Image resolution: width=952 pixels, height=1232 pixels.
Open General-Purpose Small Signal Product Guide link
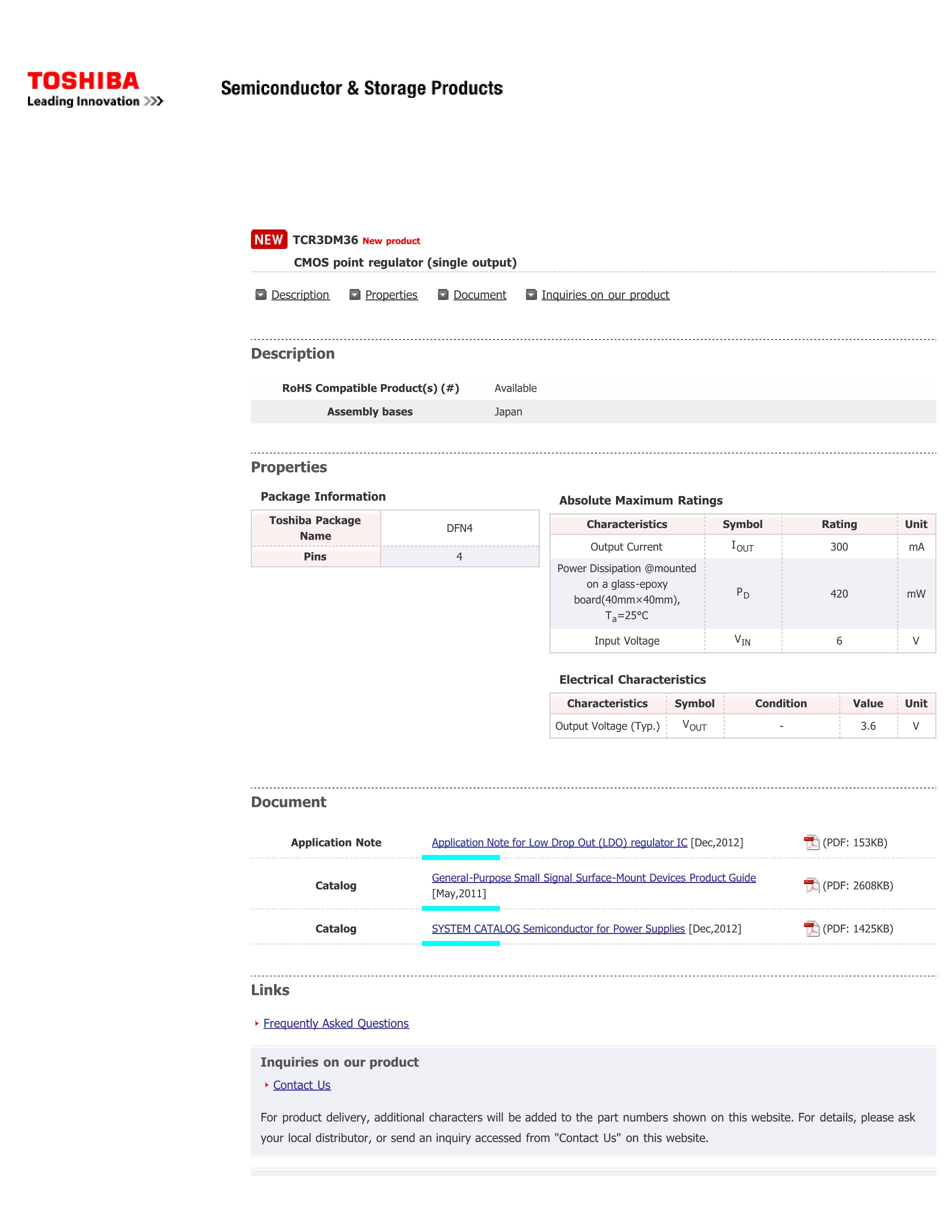point(593,877)
